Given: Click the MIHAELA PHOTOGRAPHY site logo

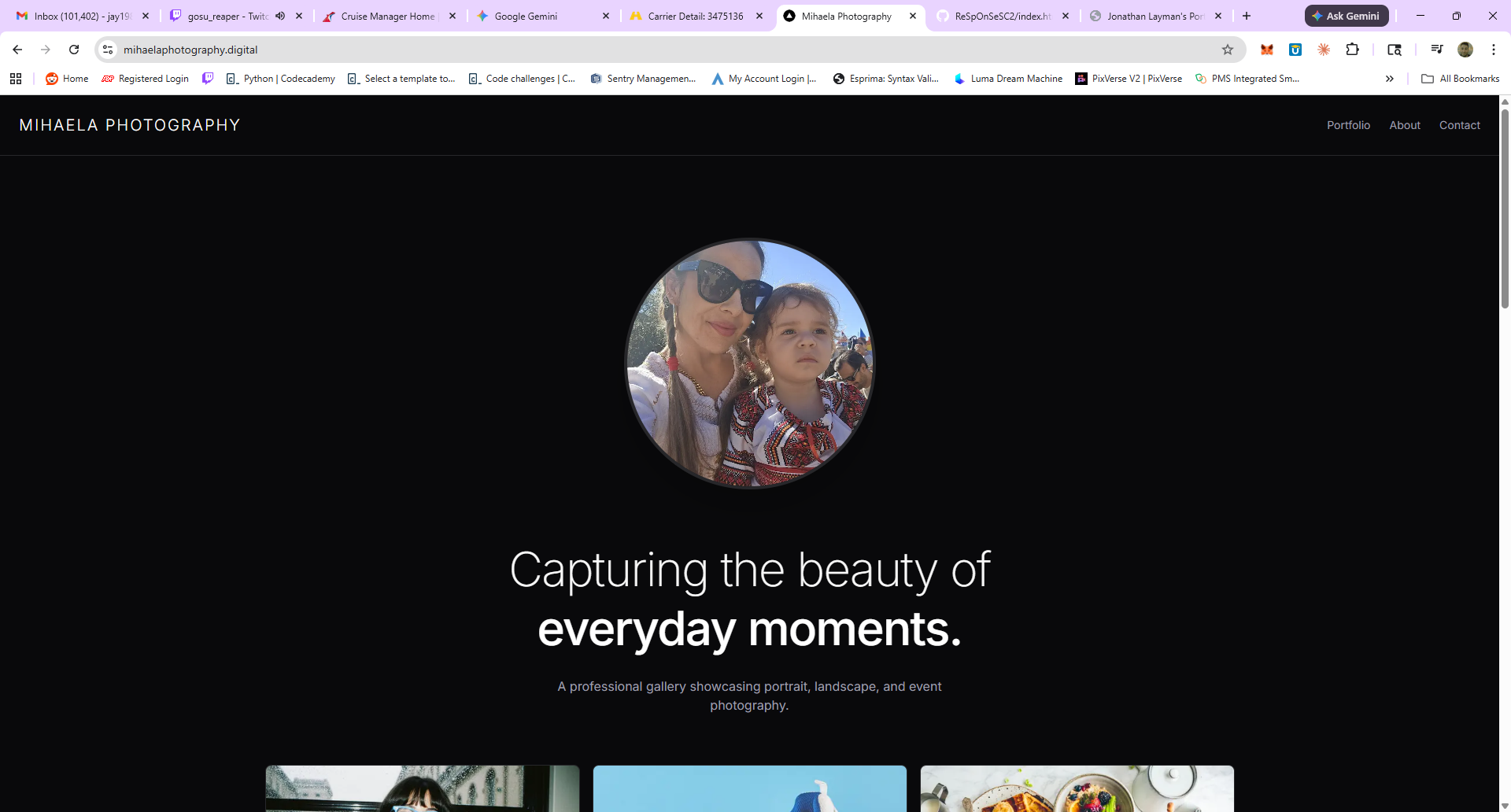Looking at the screenshot, I should pos(130,125).
